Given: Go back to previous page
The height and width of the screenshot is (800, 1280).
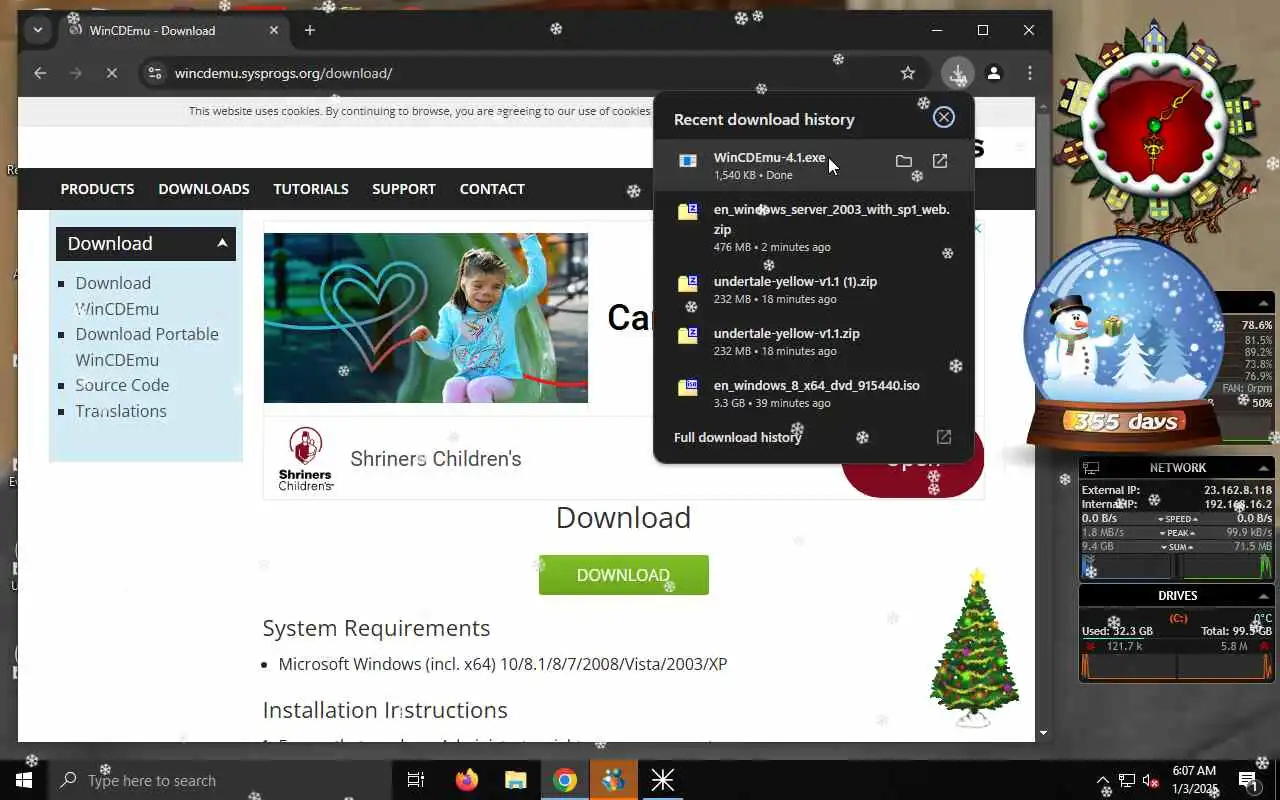Looking at the screenshot, I should (40, 73).
